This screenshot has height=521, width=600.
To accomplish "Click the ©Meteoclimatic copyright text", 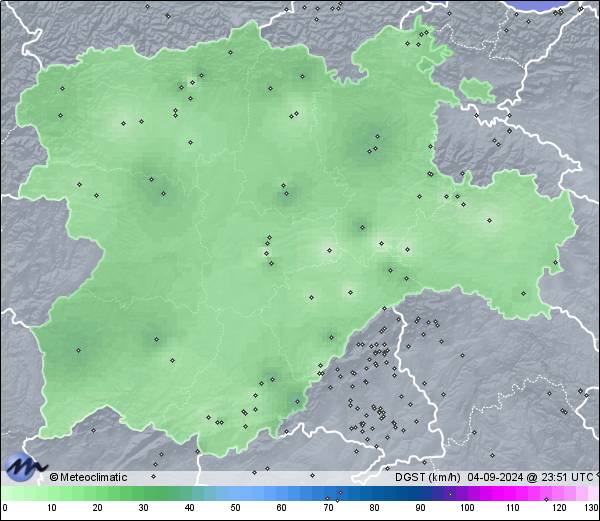I will (x=88, y=477).
